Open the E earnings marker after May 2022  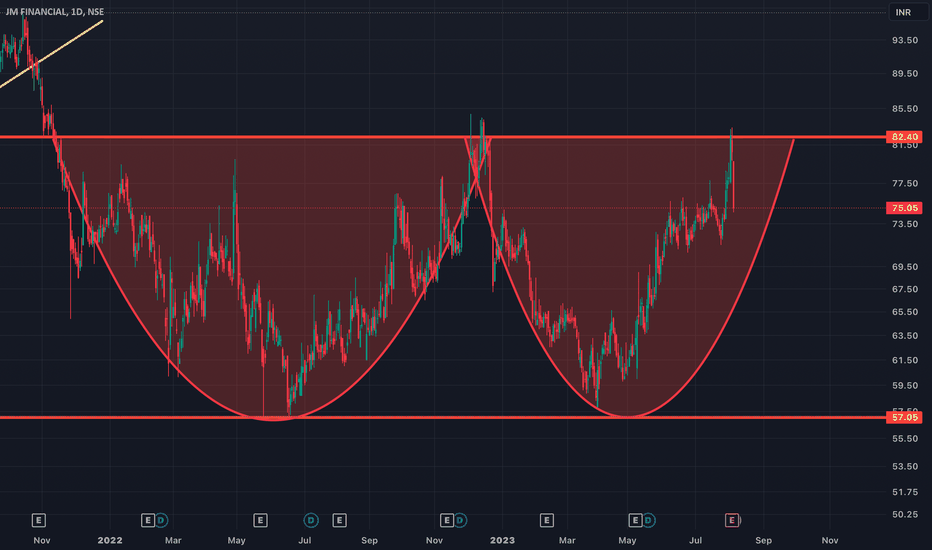pos(260,521)
